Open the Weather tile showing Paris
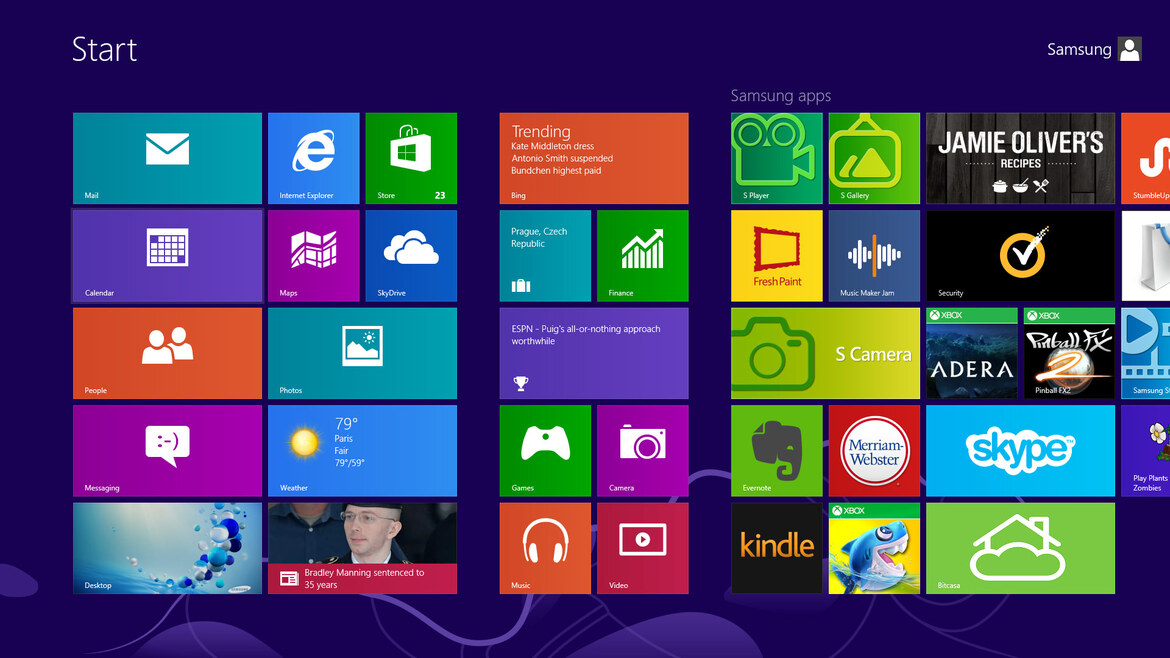The width and height of the screenshot is (1170, 658). click(362, 451)
